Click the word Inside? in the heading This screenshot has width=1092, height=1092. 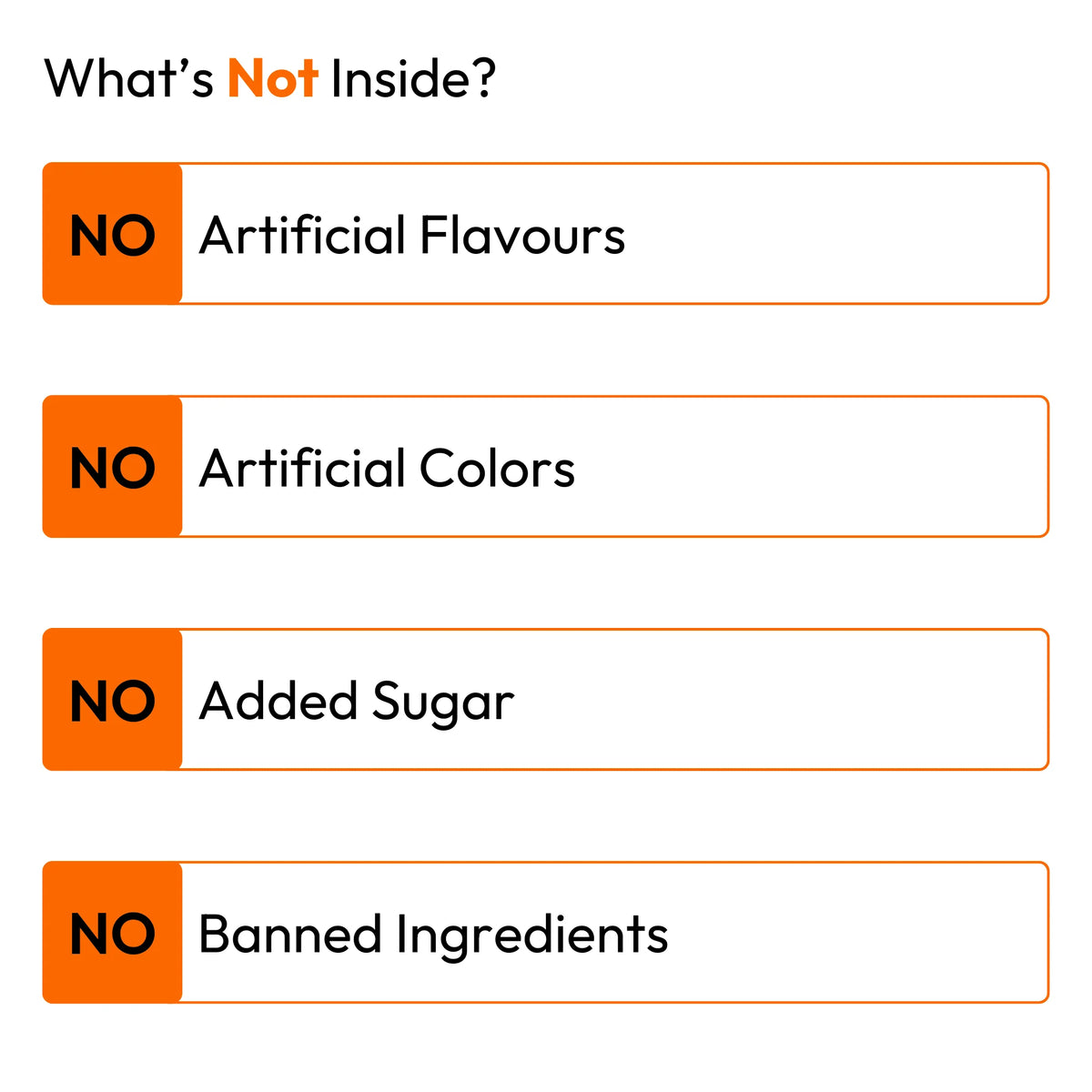coord(413,78)
